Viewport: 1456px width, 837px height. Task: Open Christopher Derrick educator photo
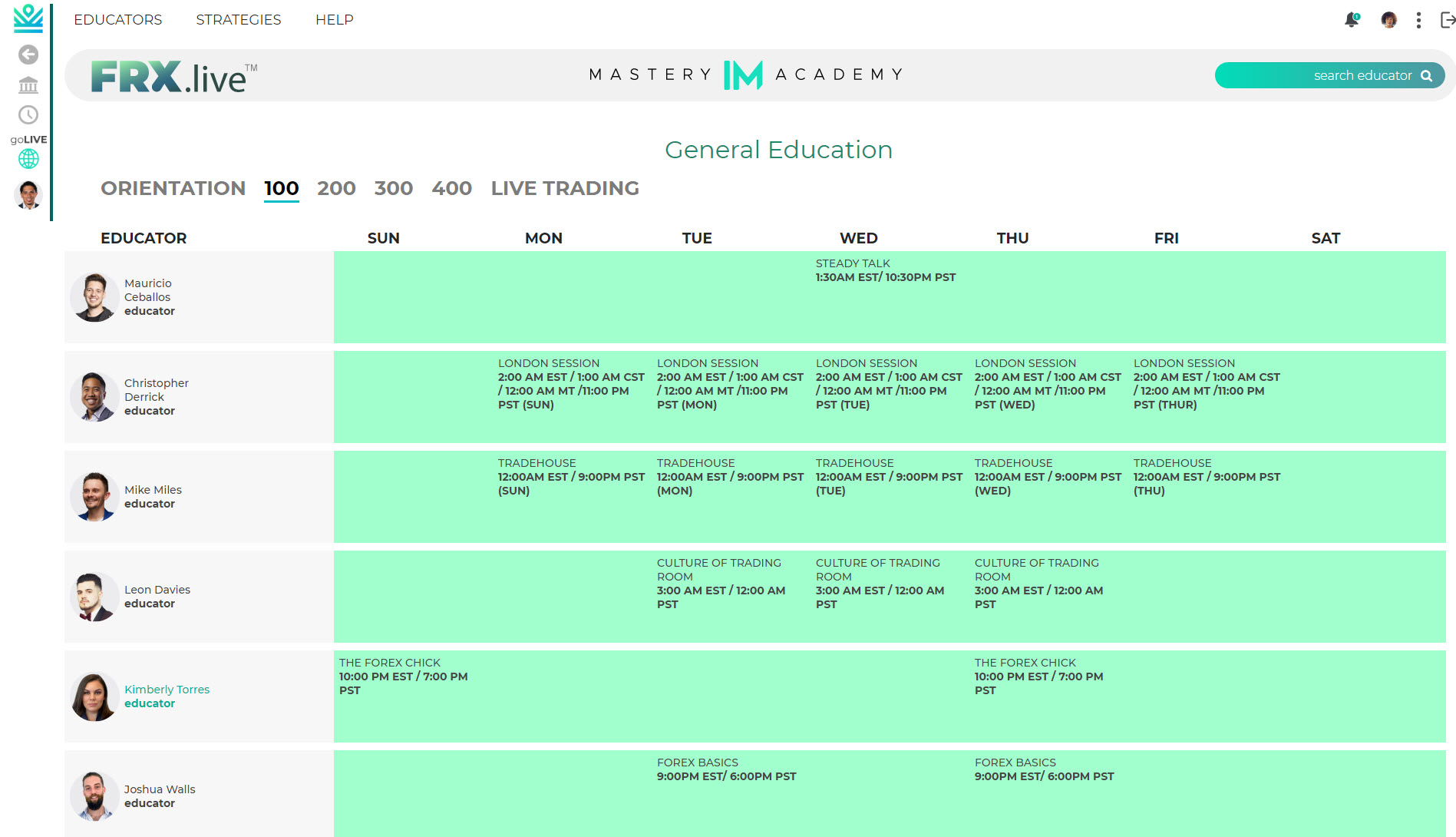[95, 397]
